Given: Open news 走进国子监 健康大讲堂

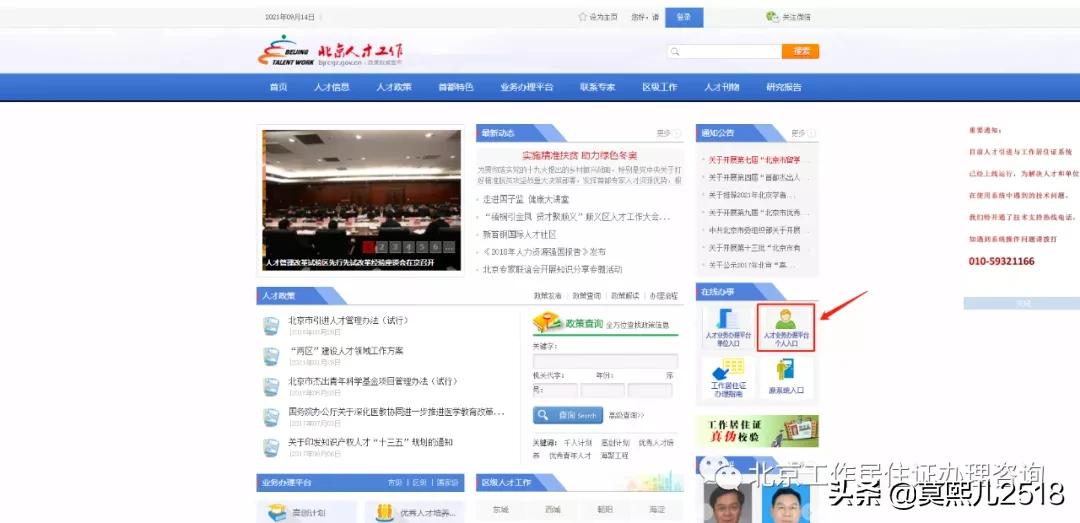Looking at the screenshot, I should point(526,200).
